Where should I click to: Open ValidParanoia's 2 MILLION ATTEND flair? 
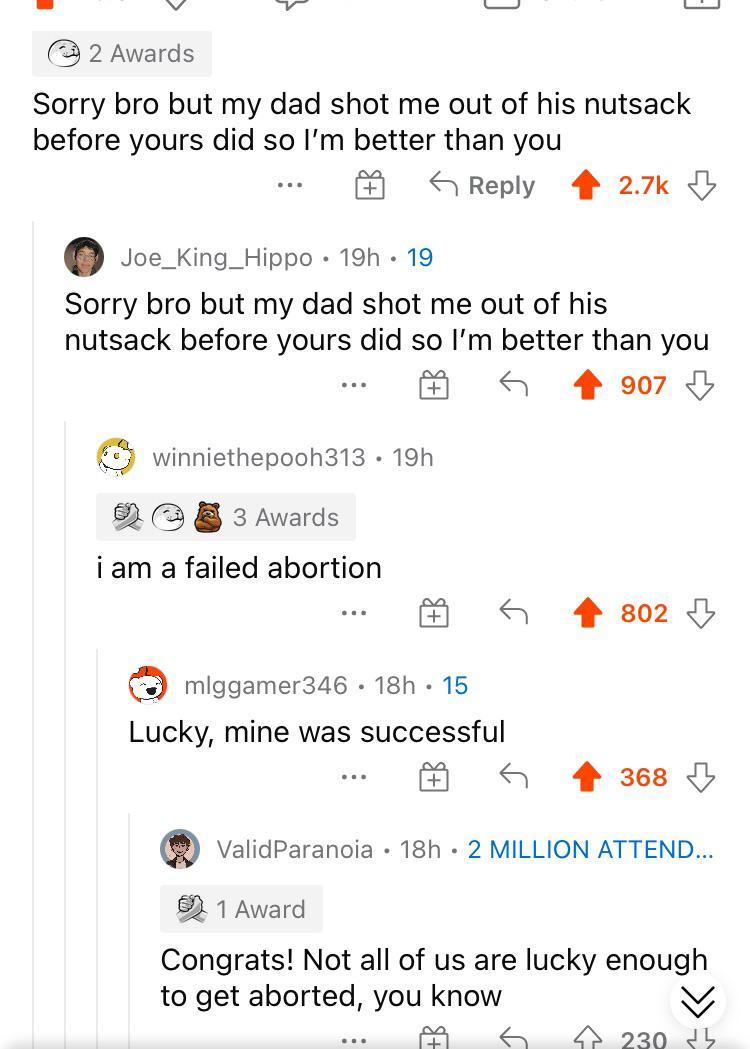coord(590,849)
